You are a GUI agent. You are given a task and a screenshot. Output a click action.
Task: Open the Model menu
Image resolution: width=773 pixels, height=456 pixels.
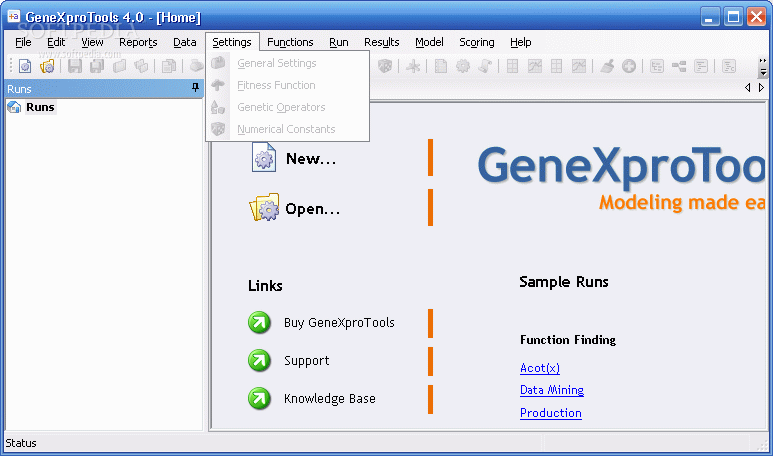click(429, 42)
